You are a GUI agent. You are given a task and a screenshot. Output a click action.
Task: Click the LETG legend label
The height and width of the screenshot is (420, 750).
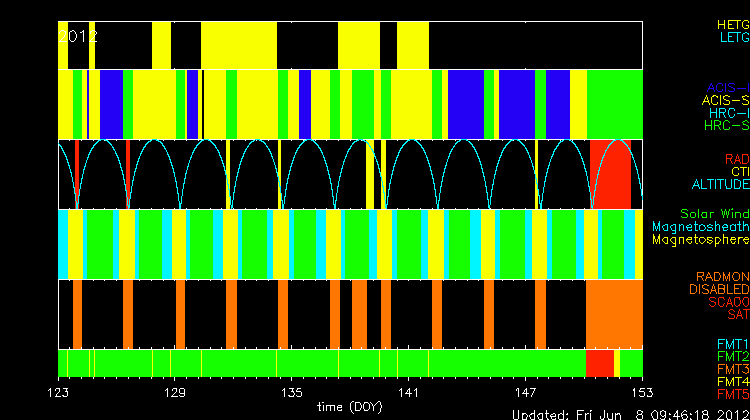[731, 37]
